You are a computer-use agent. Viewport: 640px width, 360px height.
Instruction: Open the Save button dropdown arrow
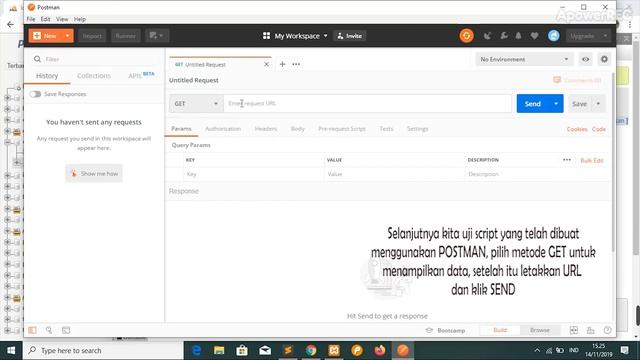click(x=598, y=104)
